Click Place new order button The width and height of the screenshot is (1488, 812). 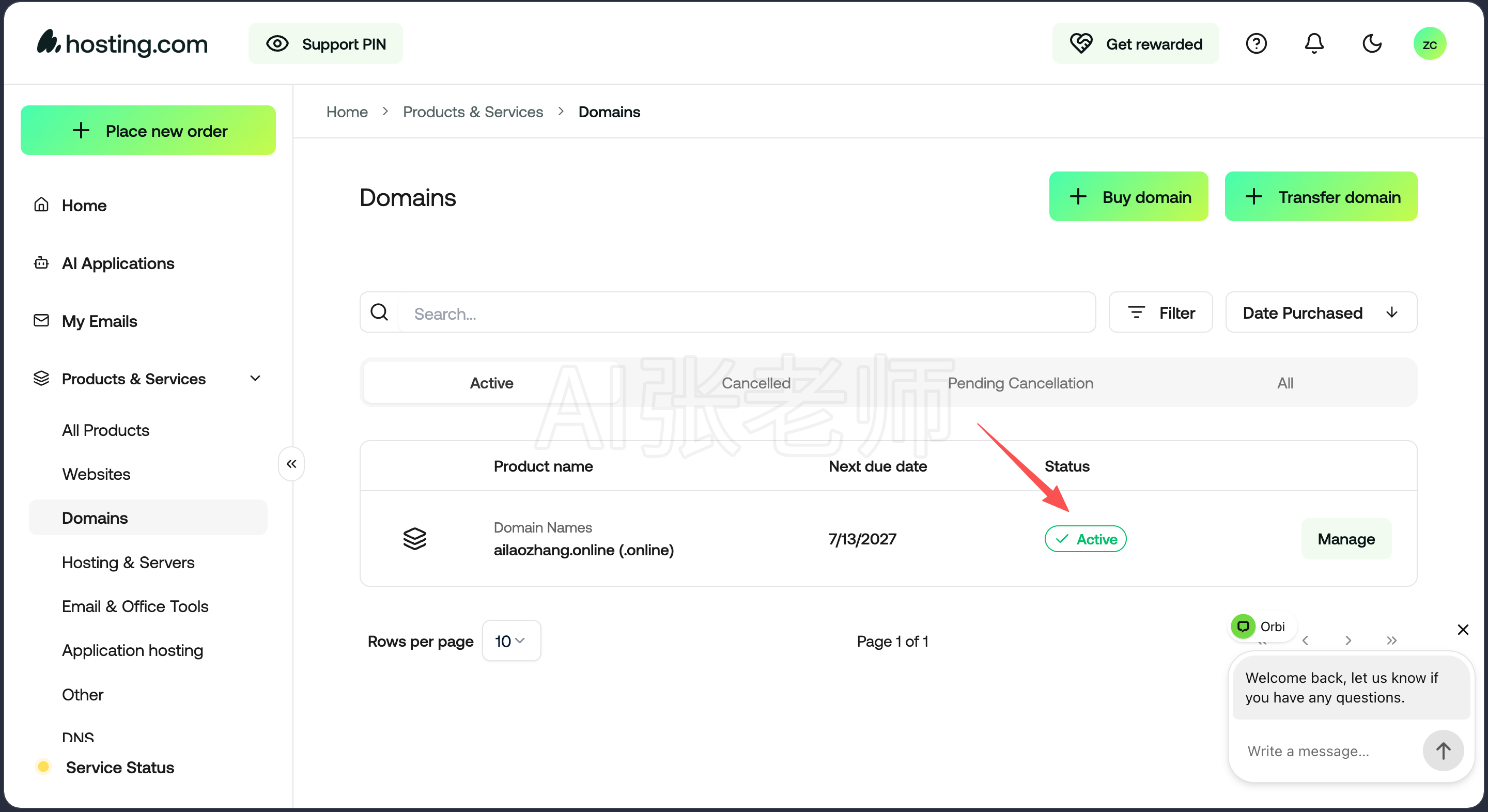pyautogui.click(x=148, y=131)
